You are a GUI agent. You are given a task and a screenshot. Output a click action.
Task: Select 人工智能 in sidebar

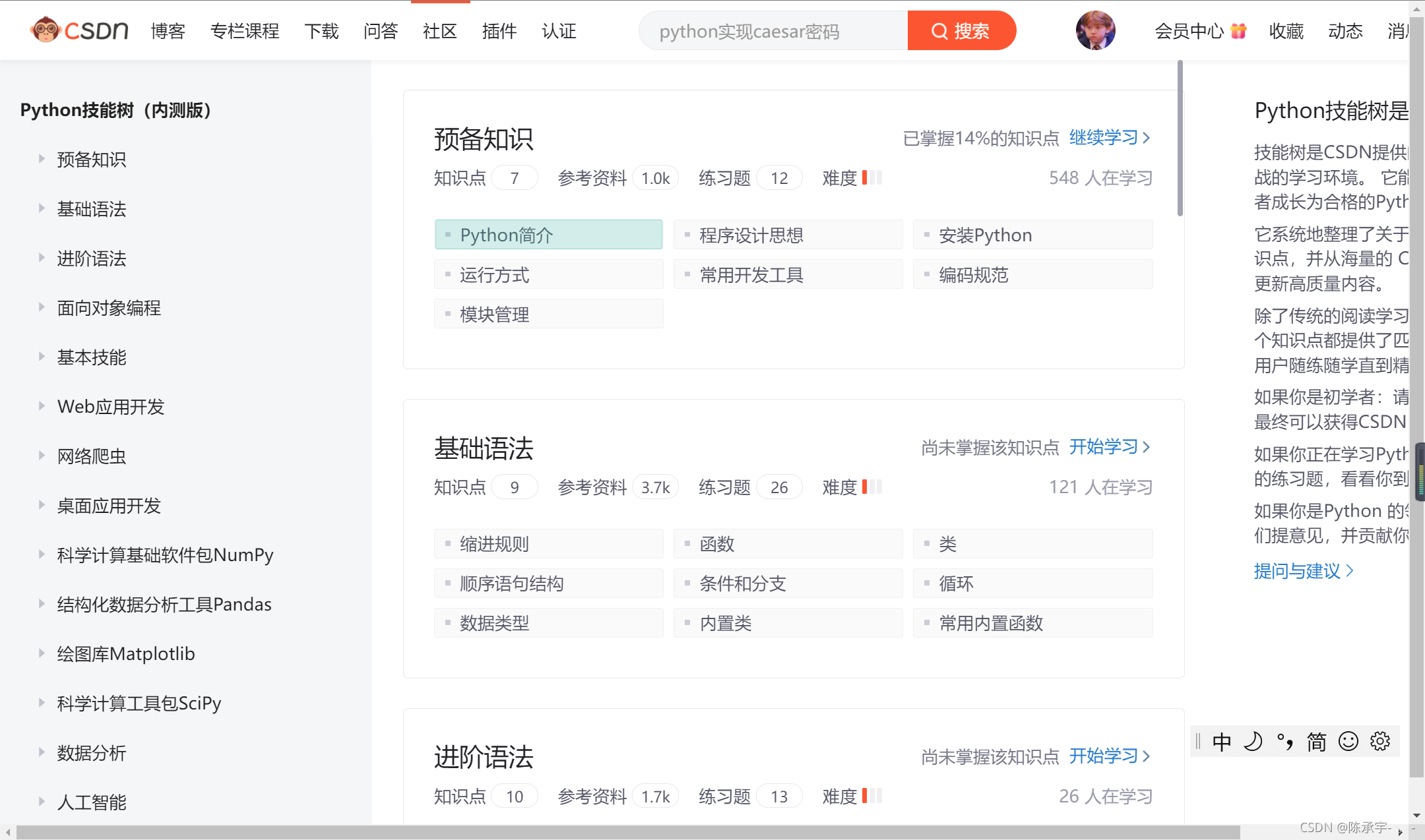(x=92, y=802)
